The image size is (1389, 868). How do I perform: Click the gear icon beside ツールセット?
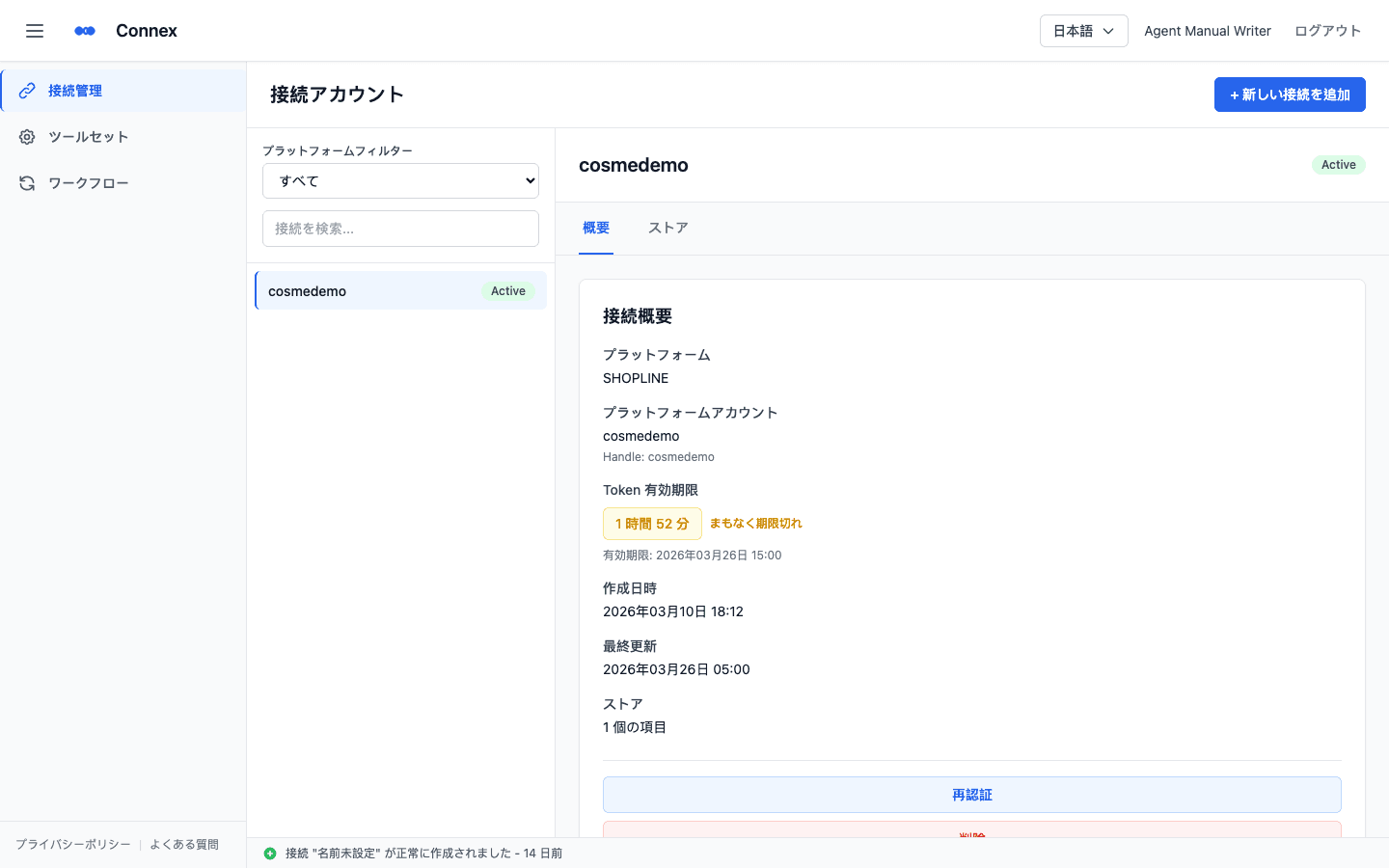[27, 137]
